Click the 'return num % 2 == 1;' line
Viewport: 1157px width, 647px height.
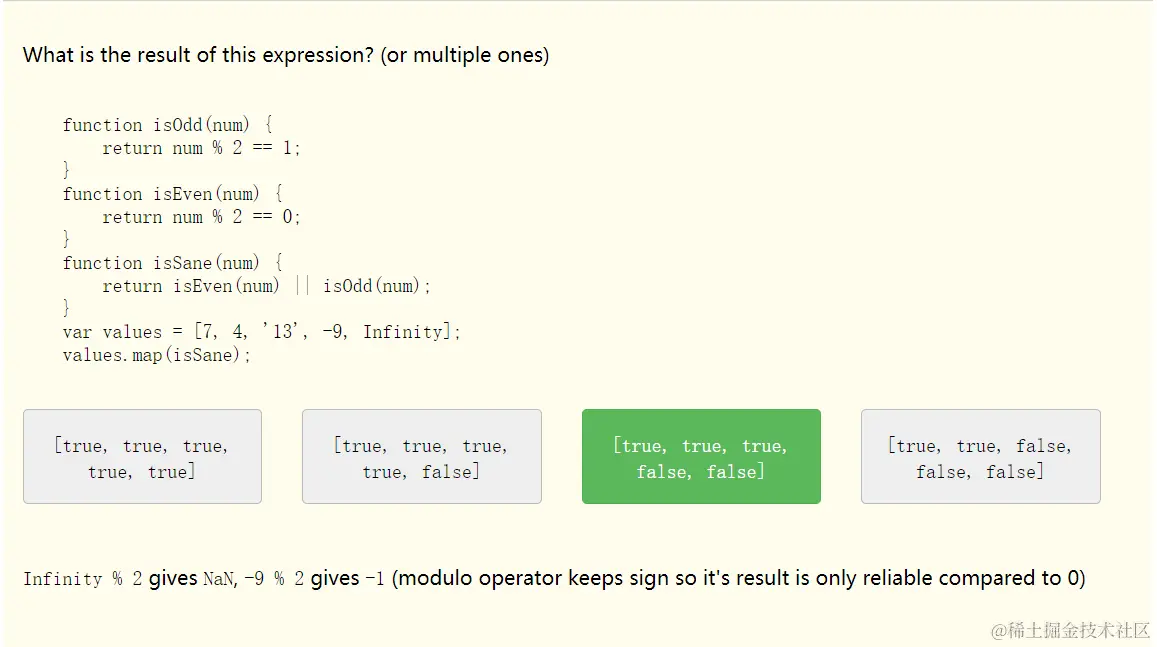[x=201, y=148]
